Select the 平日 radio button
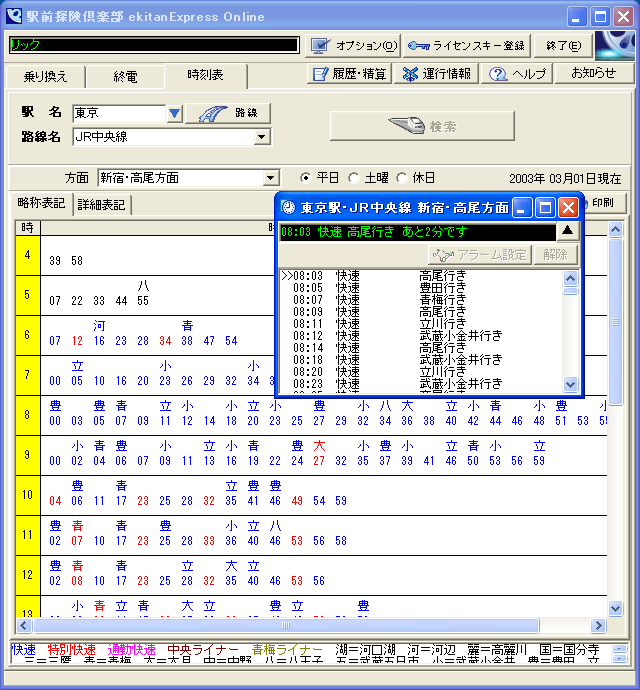Screen dimensions: 640x690 305,178
